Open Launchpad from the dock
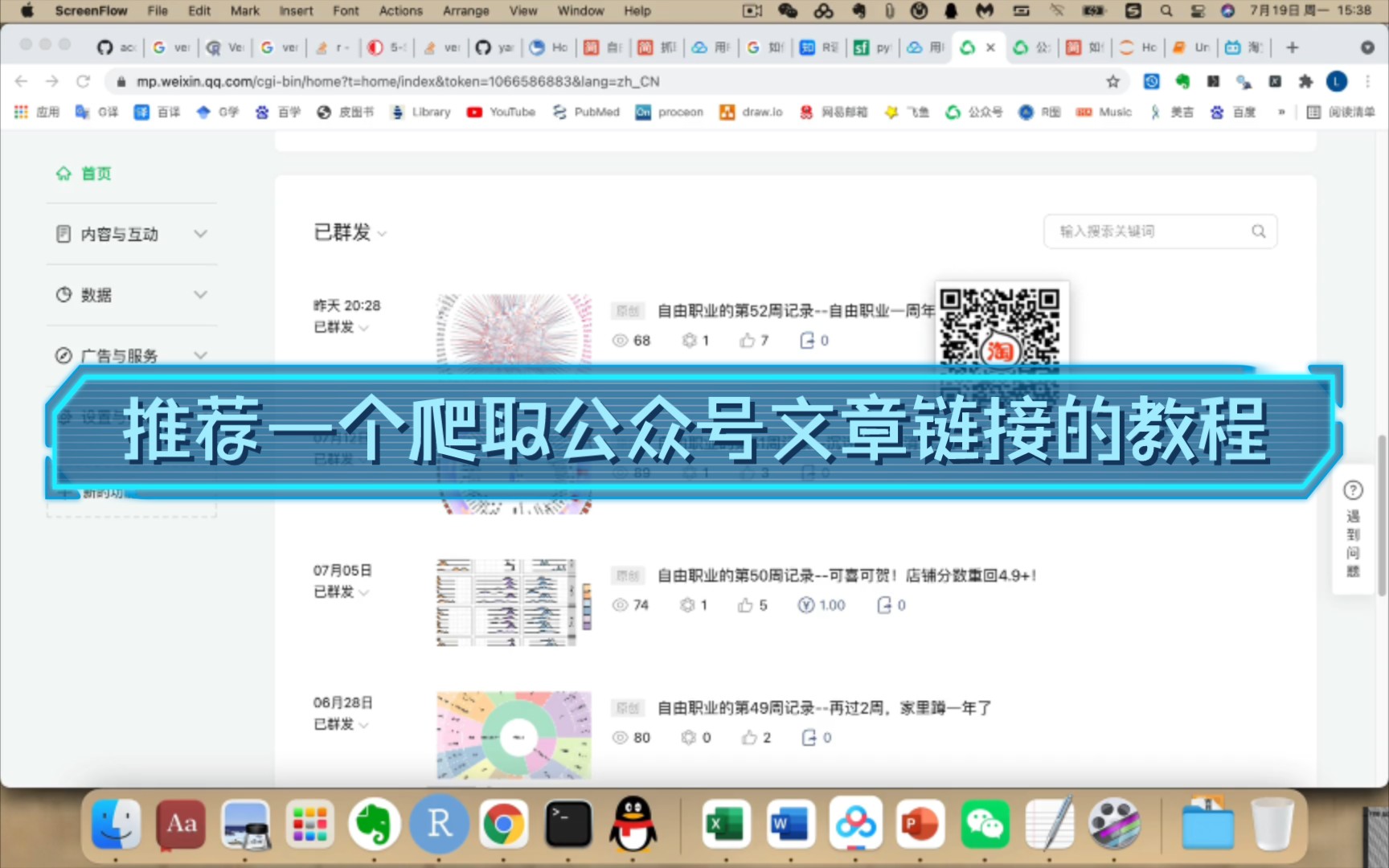1389x868 pixels. 309,824
